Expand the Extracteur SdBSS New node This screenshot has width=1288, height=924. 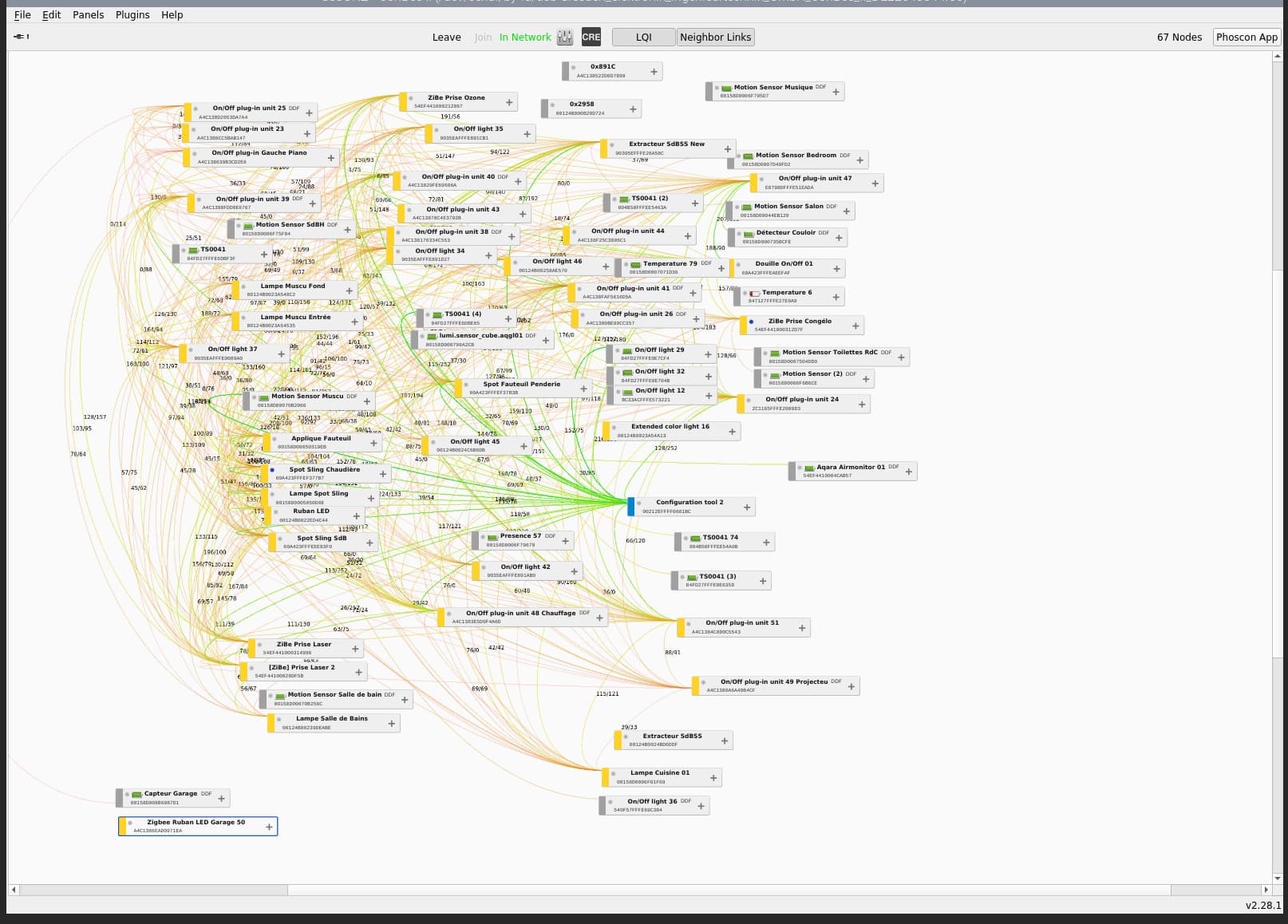(728, 148)
